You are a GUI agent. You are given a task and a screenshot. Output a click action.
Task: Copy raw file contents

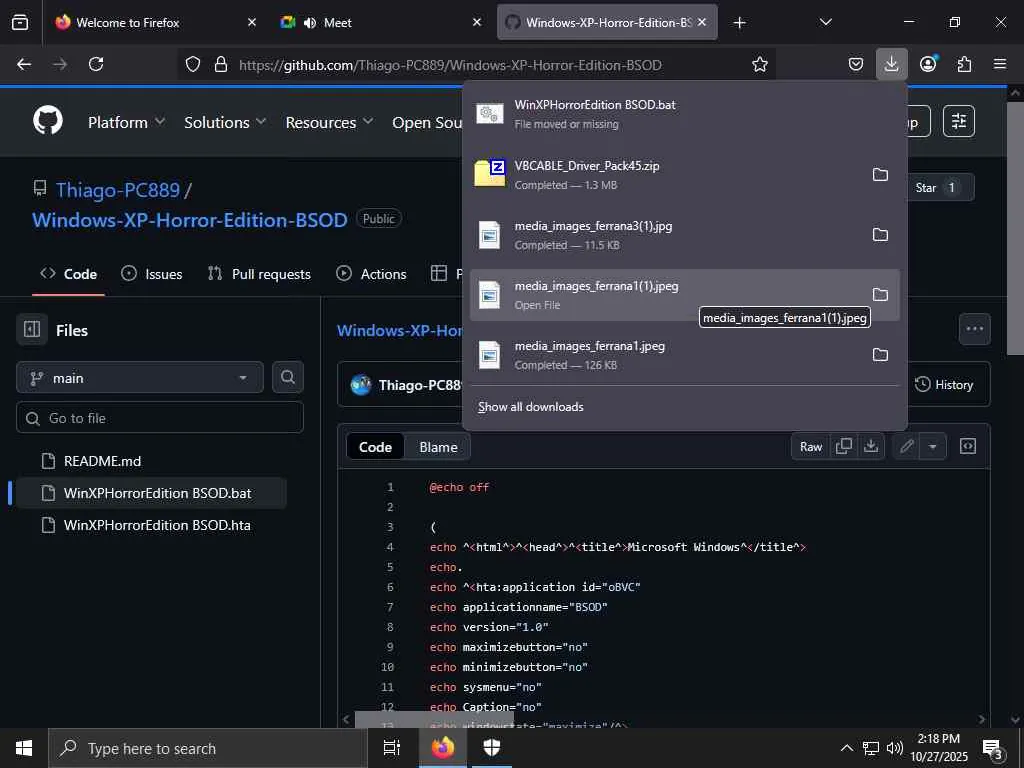(x=844, y=446)
